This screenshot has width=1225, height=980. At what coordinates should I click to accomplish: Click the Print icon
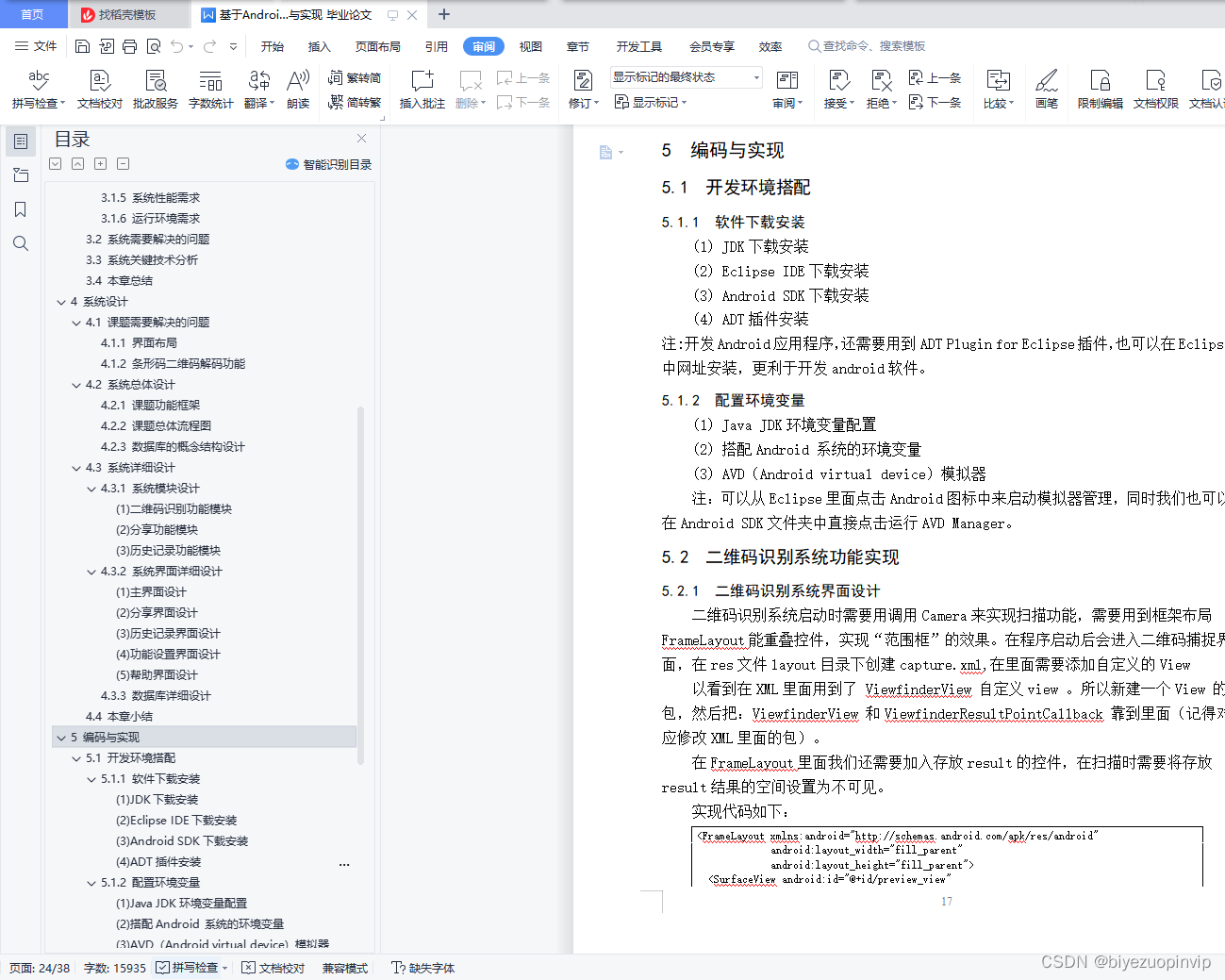coord(130,46)
